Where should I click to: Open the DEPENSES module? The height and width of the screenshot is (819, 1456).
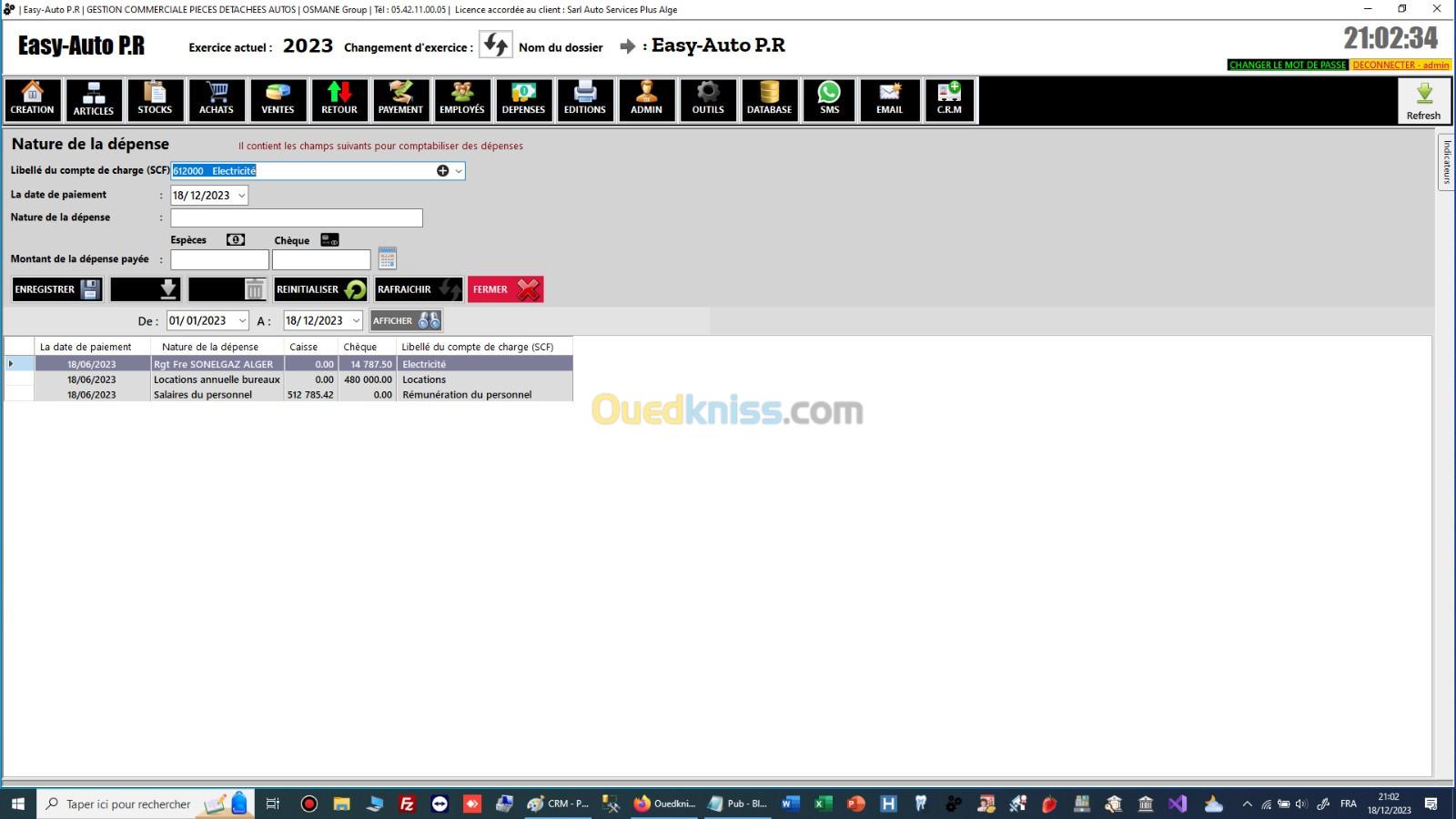pos(523,99)
